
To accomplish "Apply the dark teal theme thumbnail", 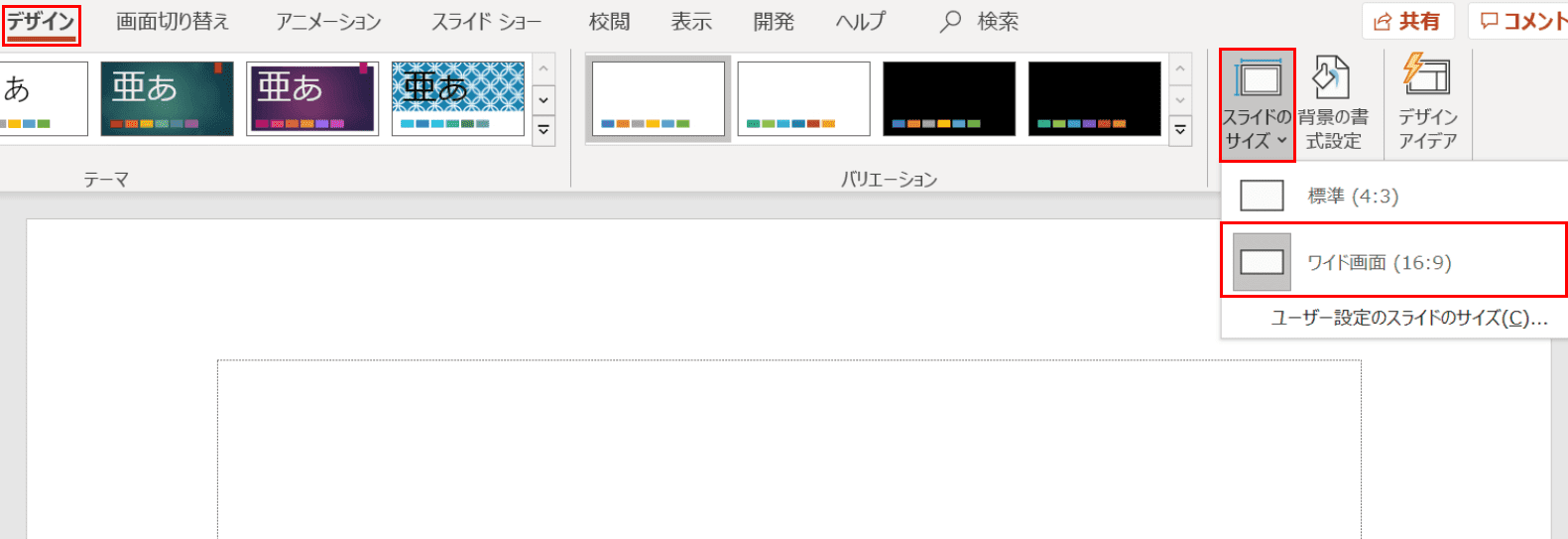I will coord(167,98).
